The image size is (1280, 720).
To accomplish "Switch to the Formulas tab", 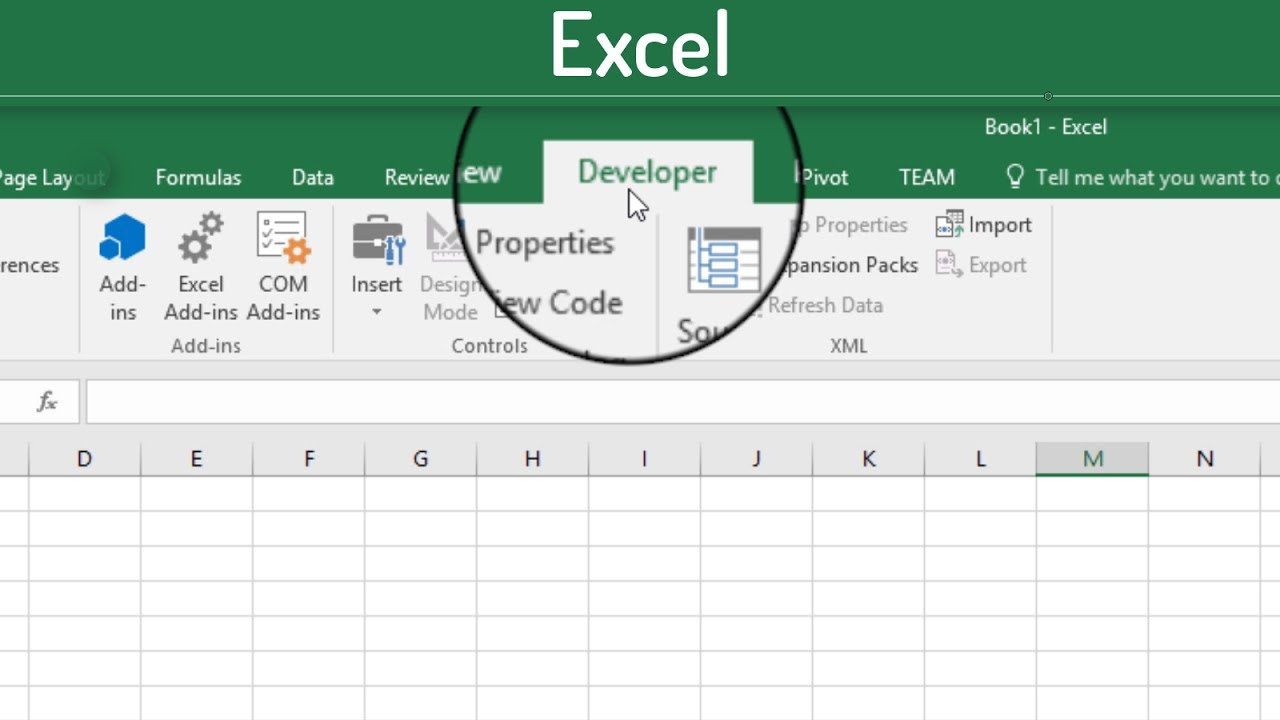I will coord(198,177).
